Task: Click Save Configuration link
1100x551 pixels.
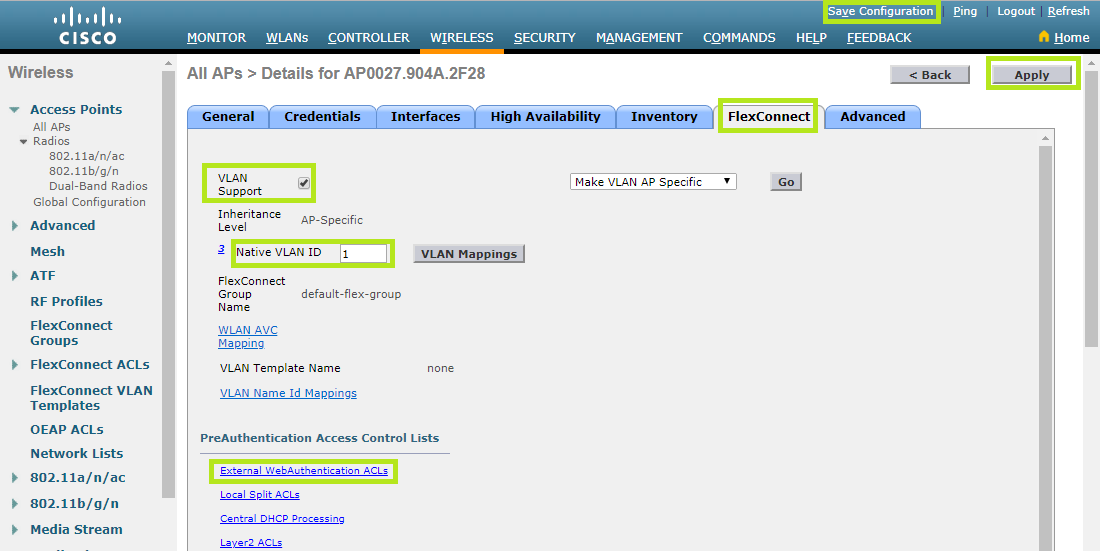Action: click(880, 12)
